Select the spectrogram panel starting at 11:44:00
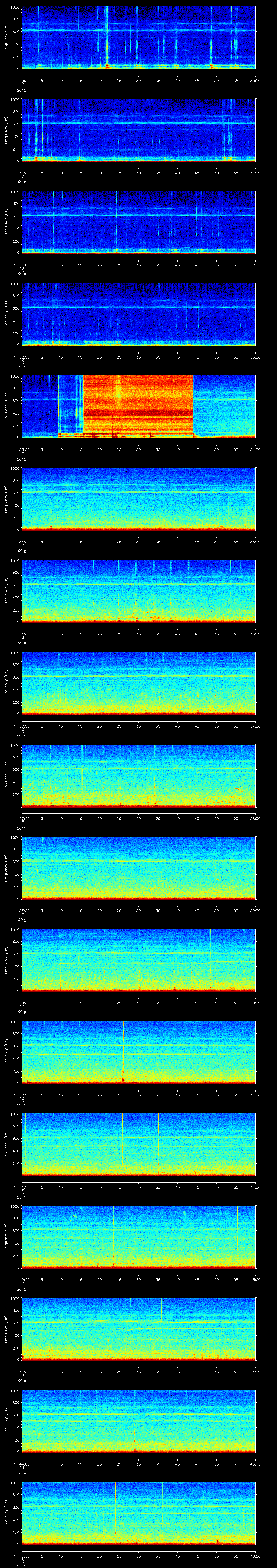Screen dimensions: 277x1568 pyautogui.click(x=139, y=1421)
